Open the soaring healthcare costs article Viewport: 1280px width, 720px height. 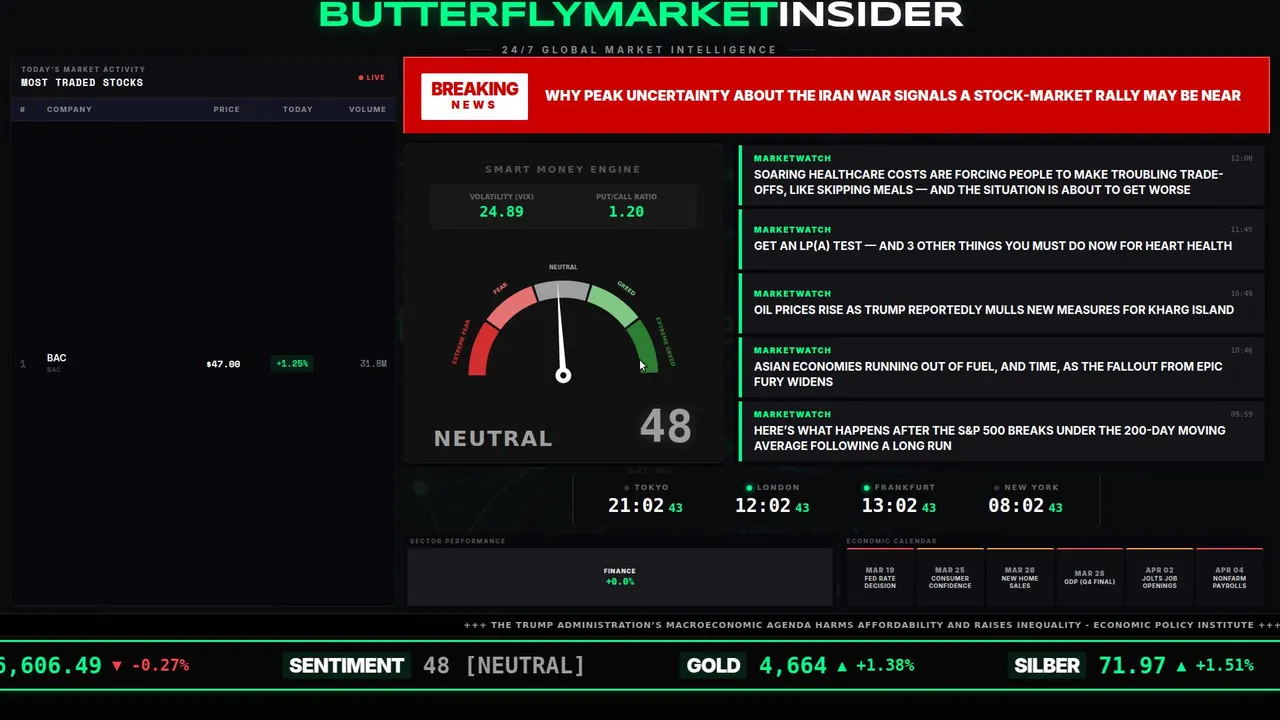point(1002,175)
